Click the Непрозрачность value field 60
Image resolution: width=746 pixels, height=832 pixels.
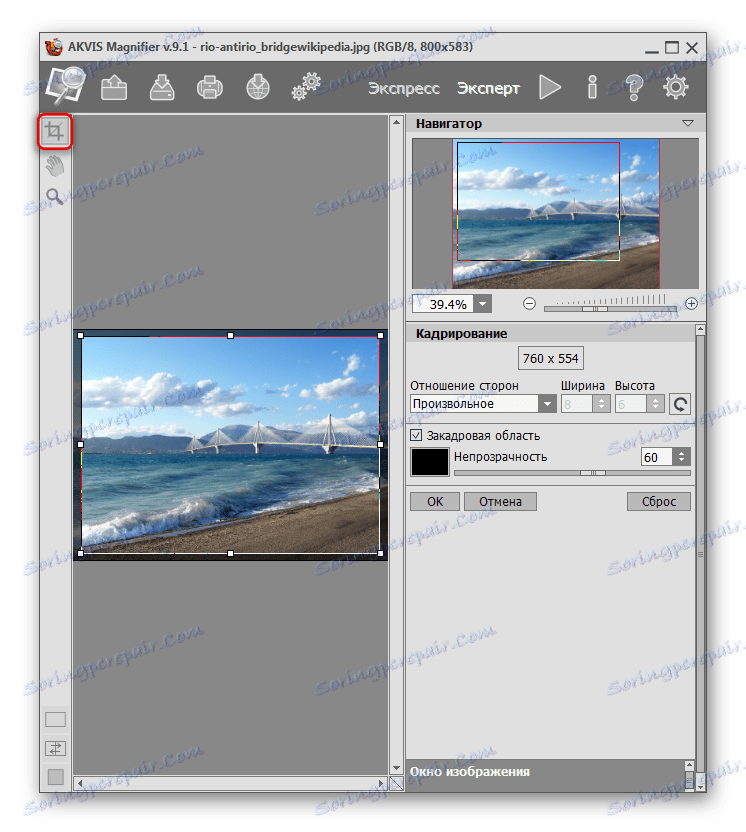coord(657,457)
